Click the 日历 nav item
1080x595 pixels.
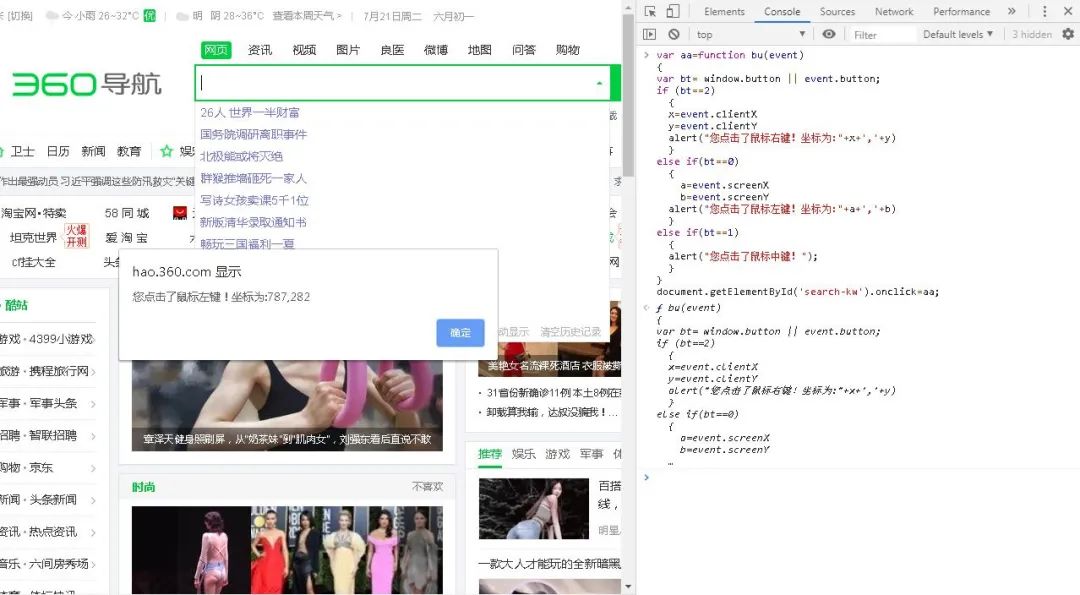[58, 151]
